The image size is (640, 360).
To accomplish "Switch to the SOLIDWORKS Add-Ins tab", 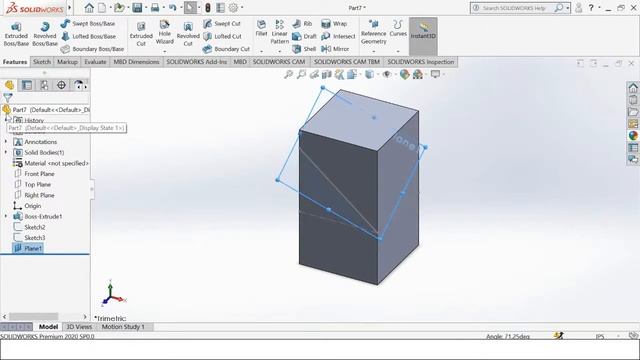I will (197, 62).
